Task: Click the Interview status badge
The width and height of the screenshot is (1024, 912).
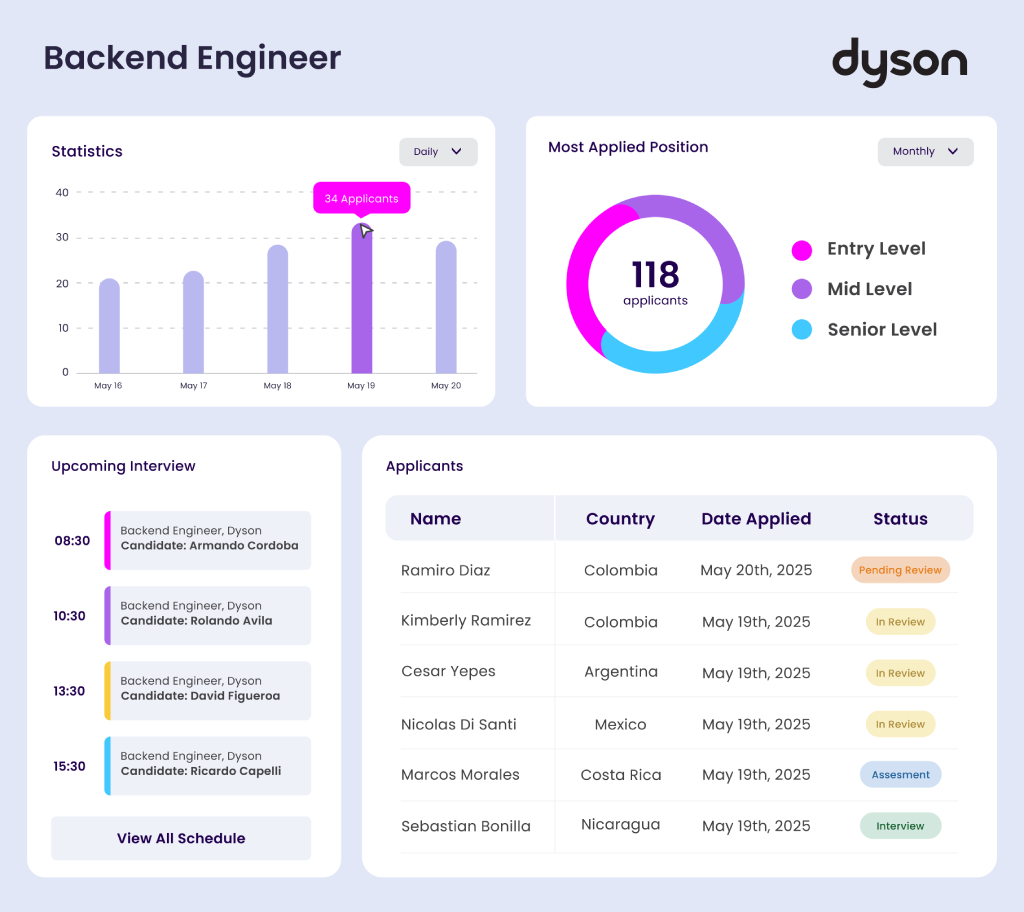Action: tap(900, 826)
